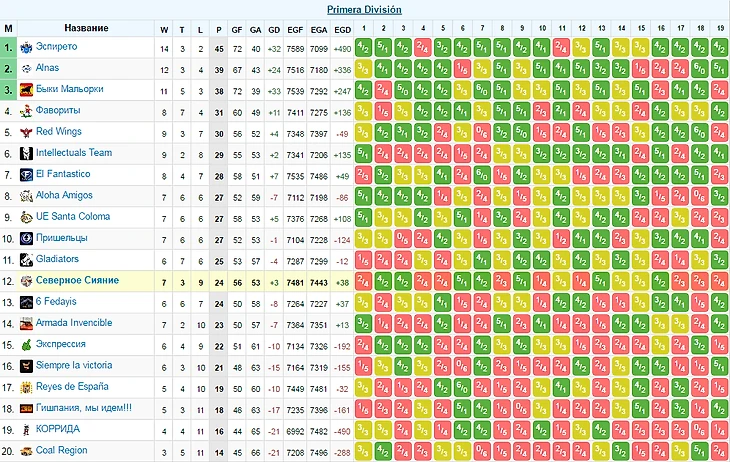Click the Эспирето team logo icon
Viewport: 730px width, 462px height.
[26, 47]
